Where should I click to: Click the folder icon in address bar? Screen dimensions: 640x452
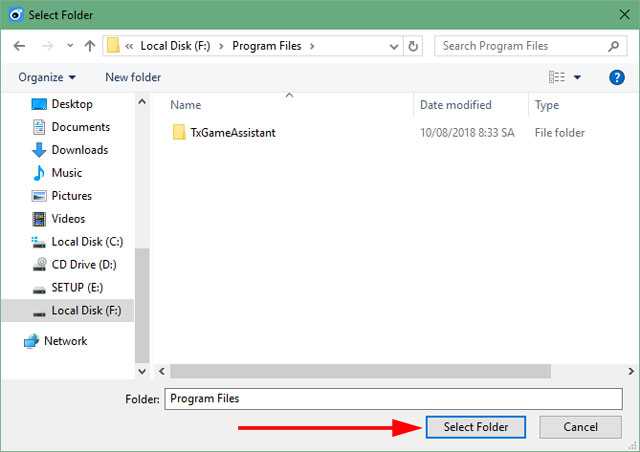pyautogui.click(x=113, y=46)
